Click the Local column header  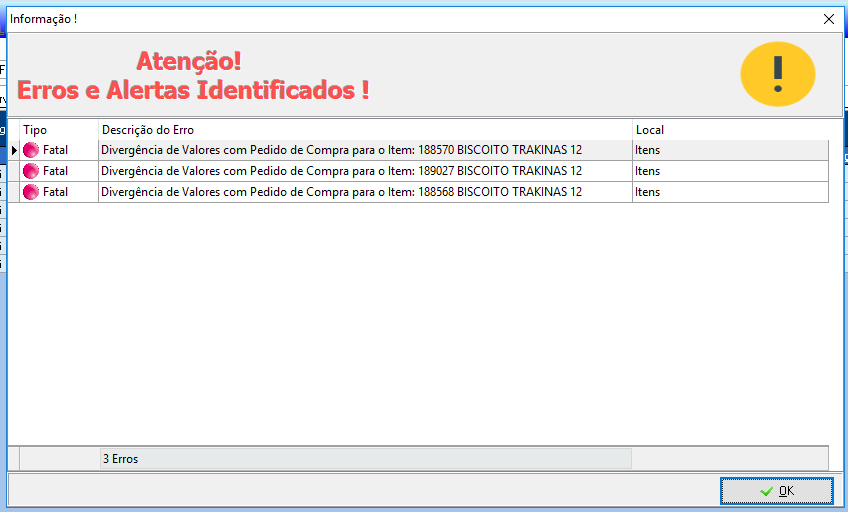730,130
